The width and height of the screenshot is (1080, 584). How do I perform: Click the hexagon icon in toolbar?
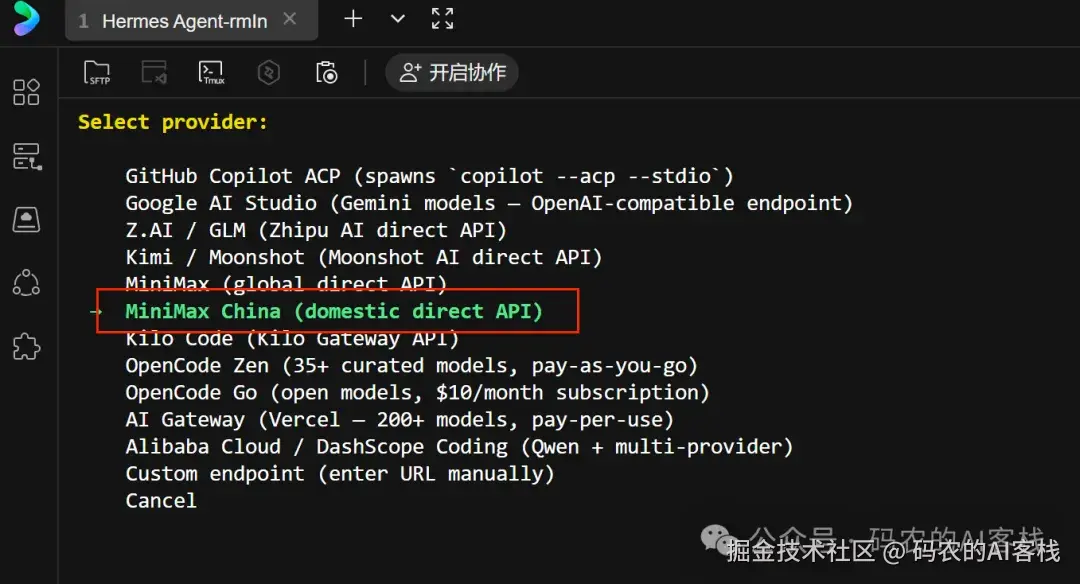pos(269,72)
